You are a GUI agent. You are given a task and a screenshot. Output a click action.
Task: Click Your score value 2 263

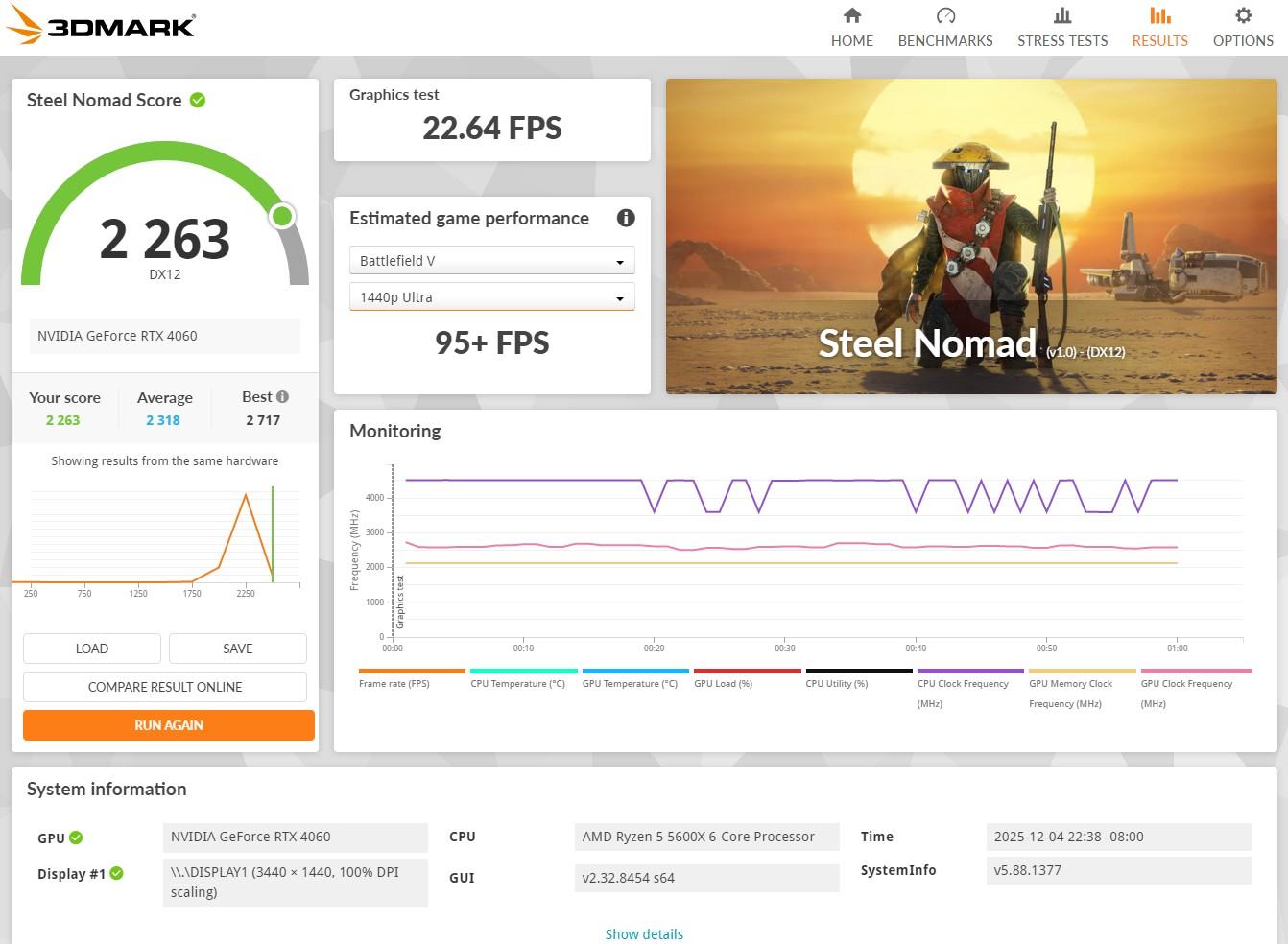tap(63, 420)
